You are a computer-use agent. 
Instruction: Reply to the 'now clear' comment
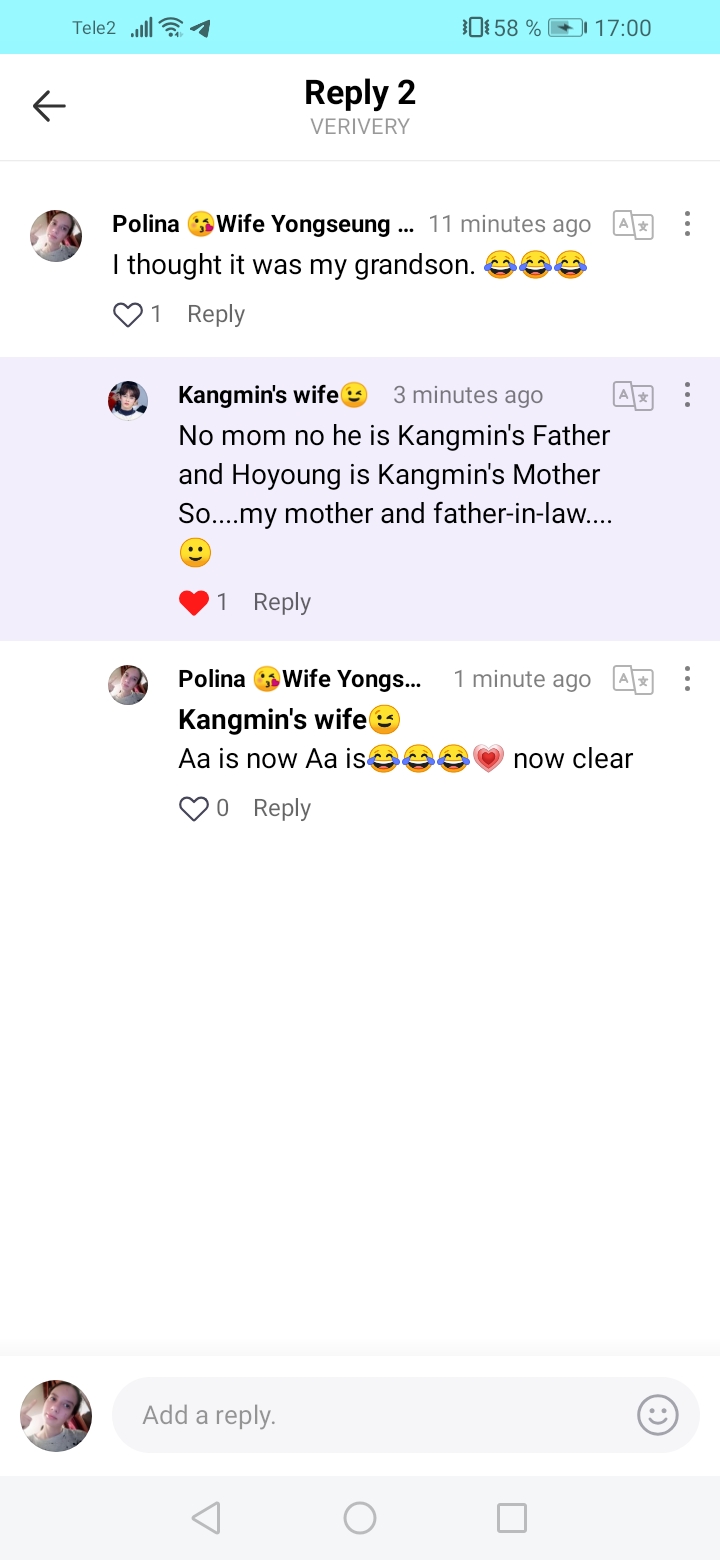click(x=282, y=808)
